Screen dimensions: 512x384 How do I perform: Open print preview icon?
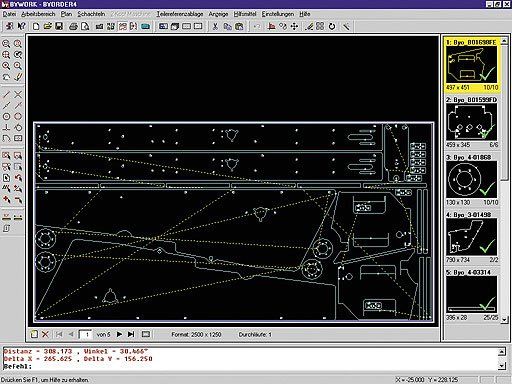85,26
